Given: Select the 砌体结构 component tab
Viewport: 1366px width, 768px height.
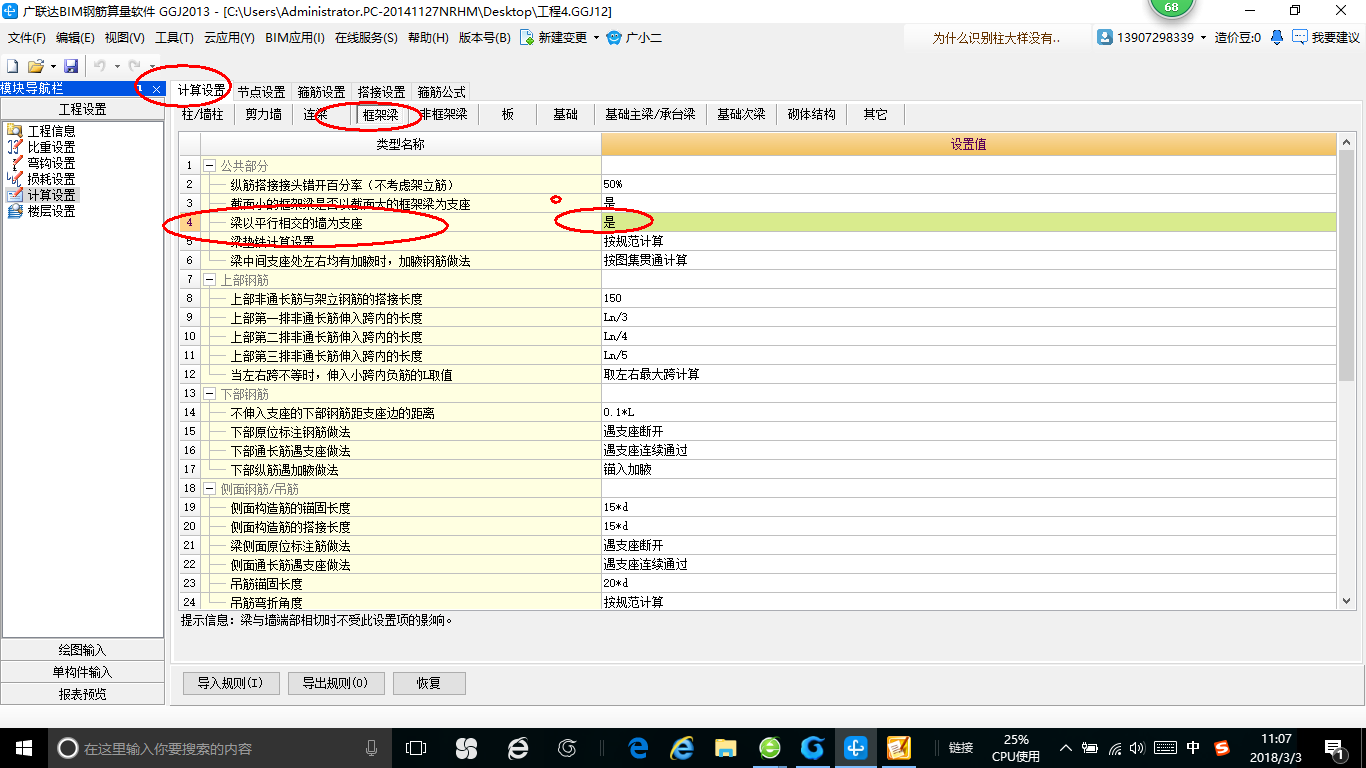Looking at the screenshot, I should click(x=811, y=114).
